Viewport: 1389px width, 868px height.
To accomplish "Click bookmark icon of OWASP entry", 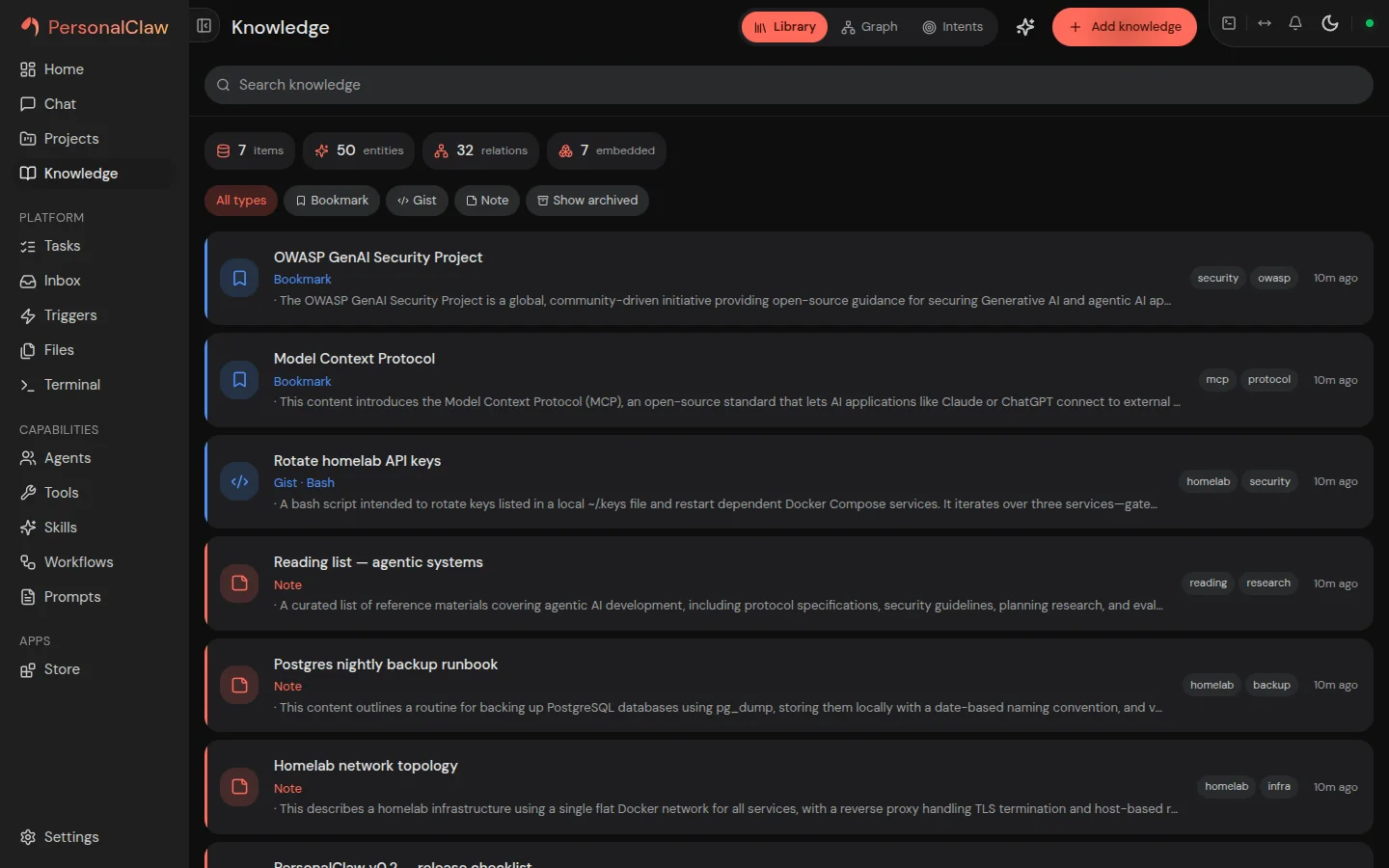I will 239,279.
